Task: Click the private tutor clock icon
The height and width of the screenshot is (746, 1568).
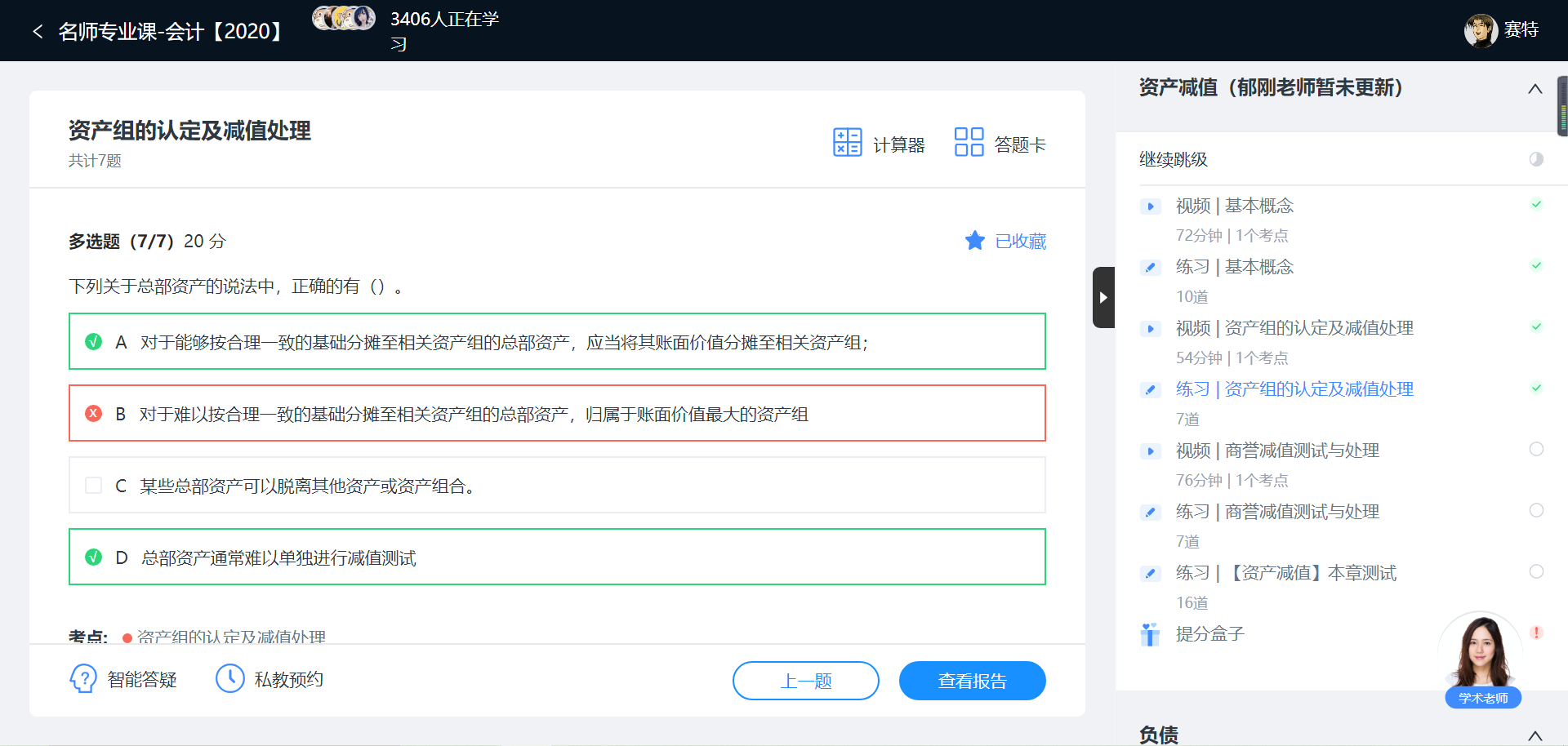Action: pyautogui.click(x=229, y=678)
